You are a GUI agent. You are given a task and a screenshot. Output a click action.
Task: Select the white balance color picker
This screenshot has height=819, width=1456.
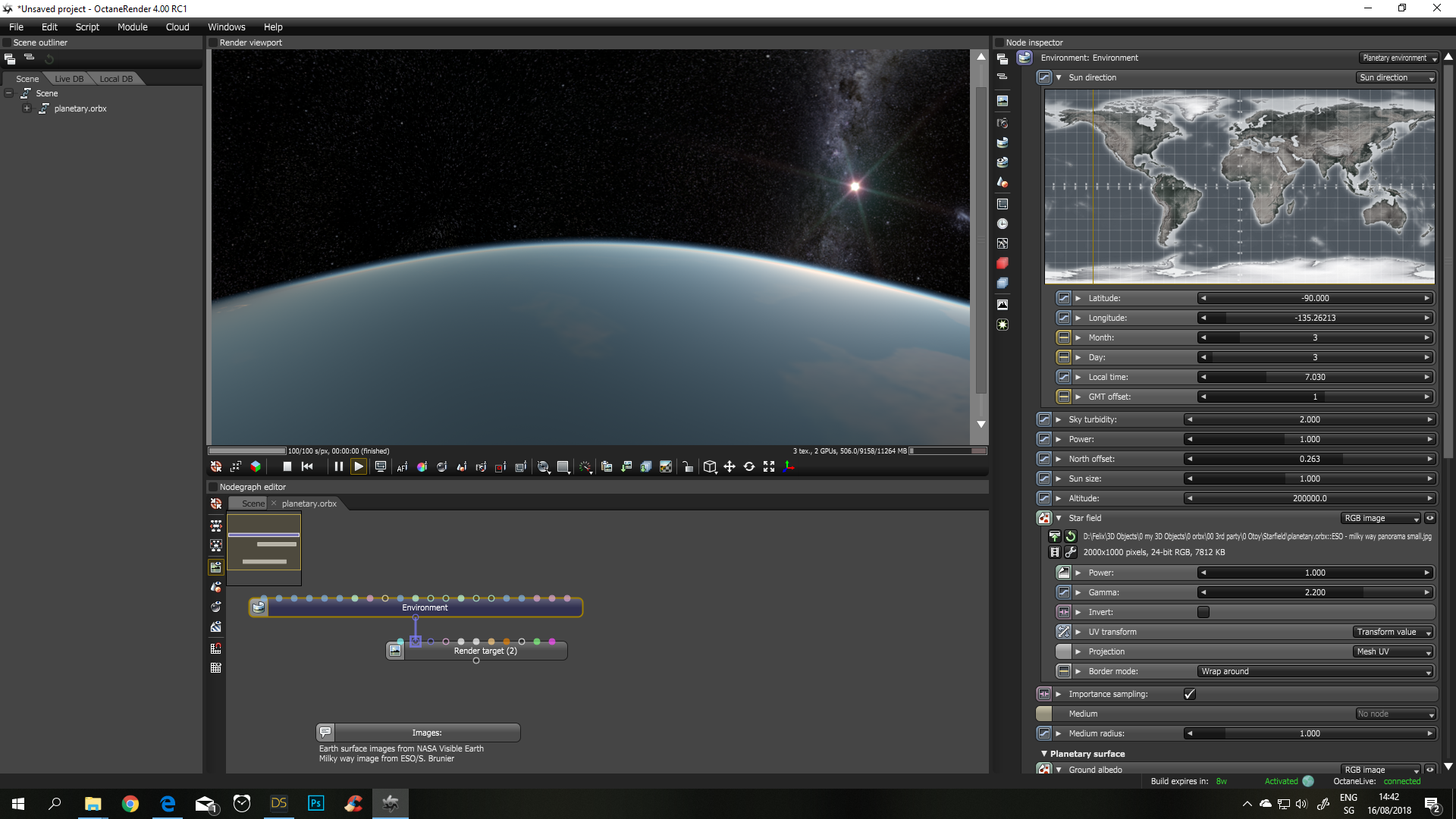point(422,467)
